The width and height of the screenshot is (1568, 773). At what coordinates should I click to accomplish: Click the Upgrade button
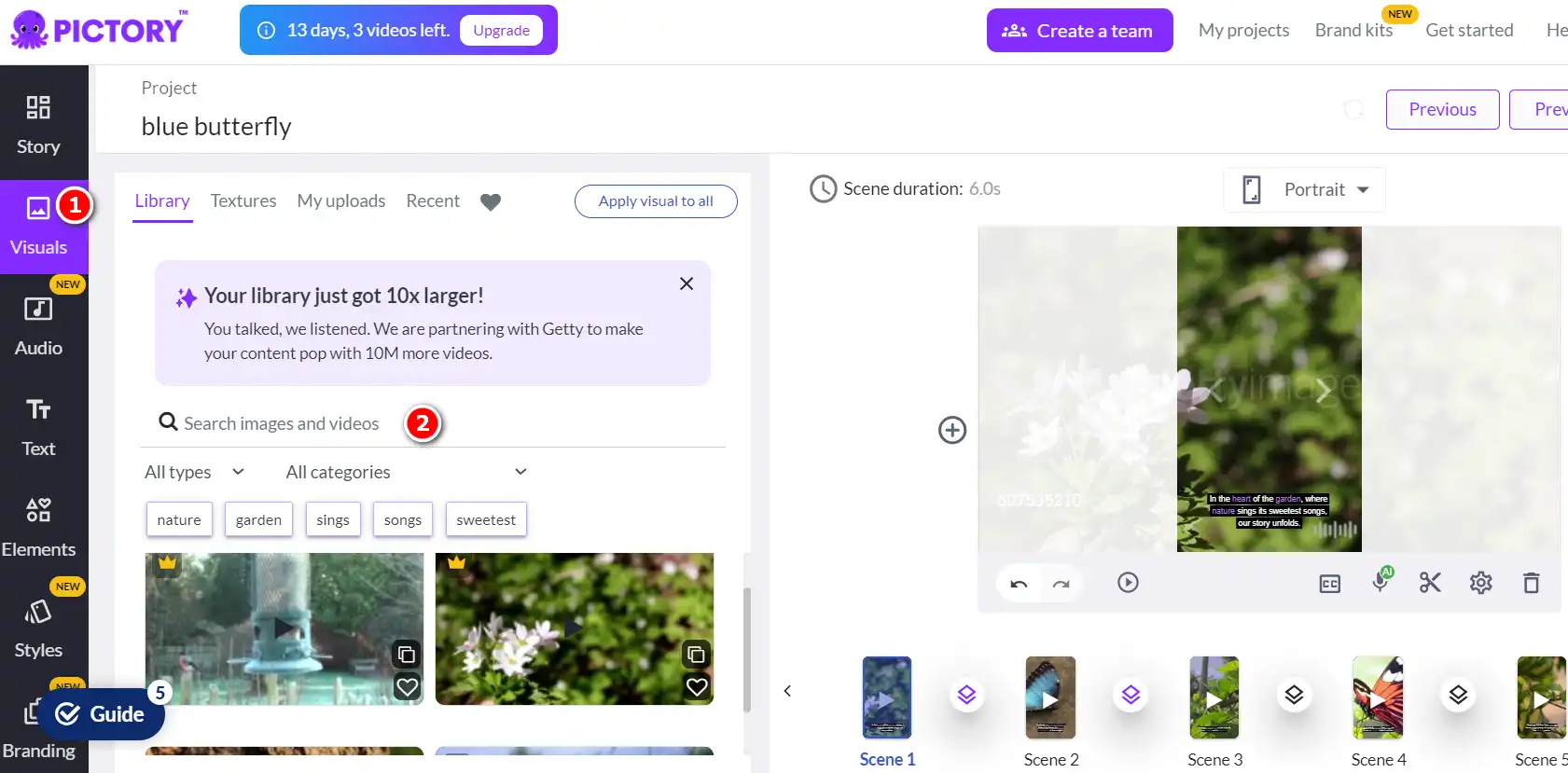502,30
